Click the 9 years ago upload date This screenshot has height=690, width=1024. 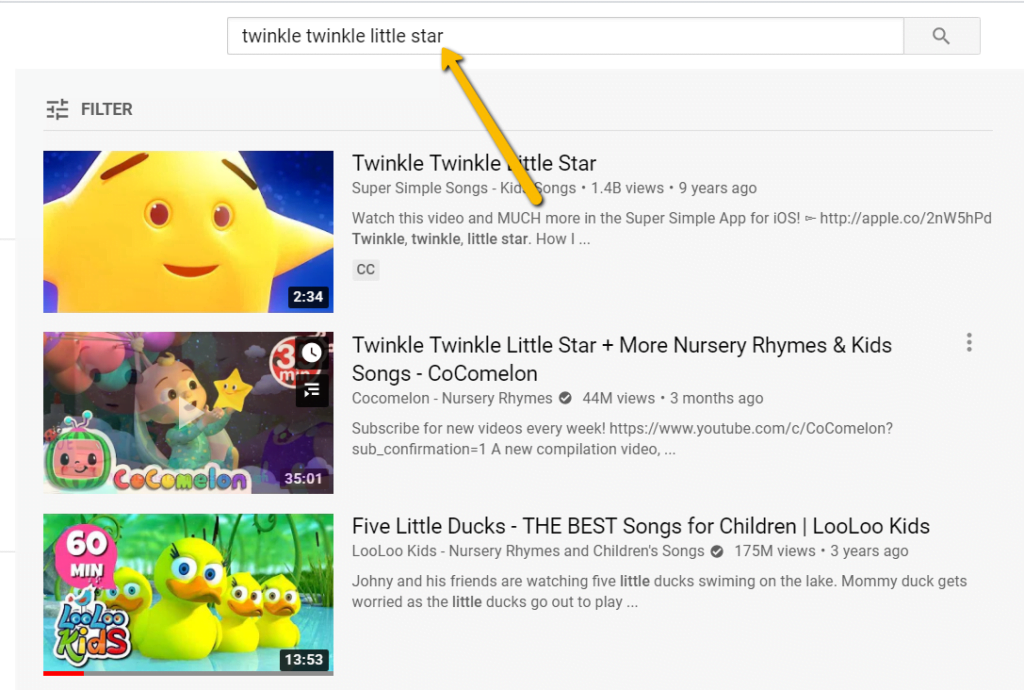pos(718,188)
